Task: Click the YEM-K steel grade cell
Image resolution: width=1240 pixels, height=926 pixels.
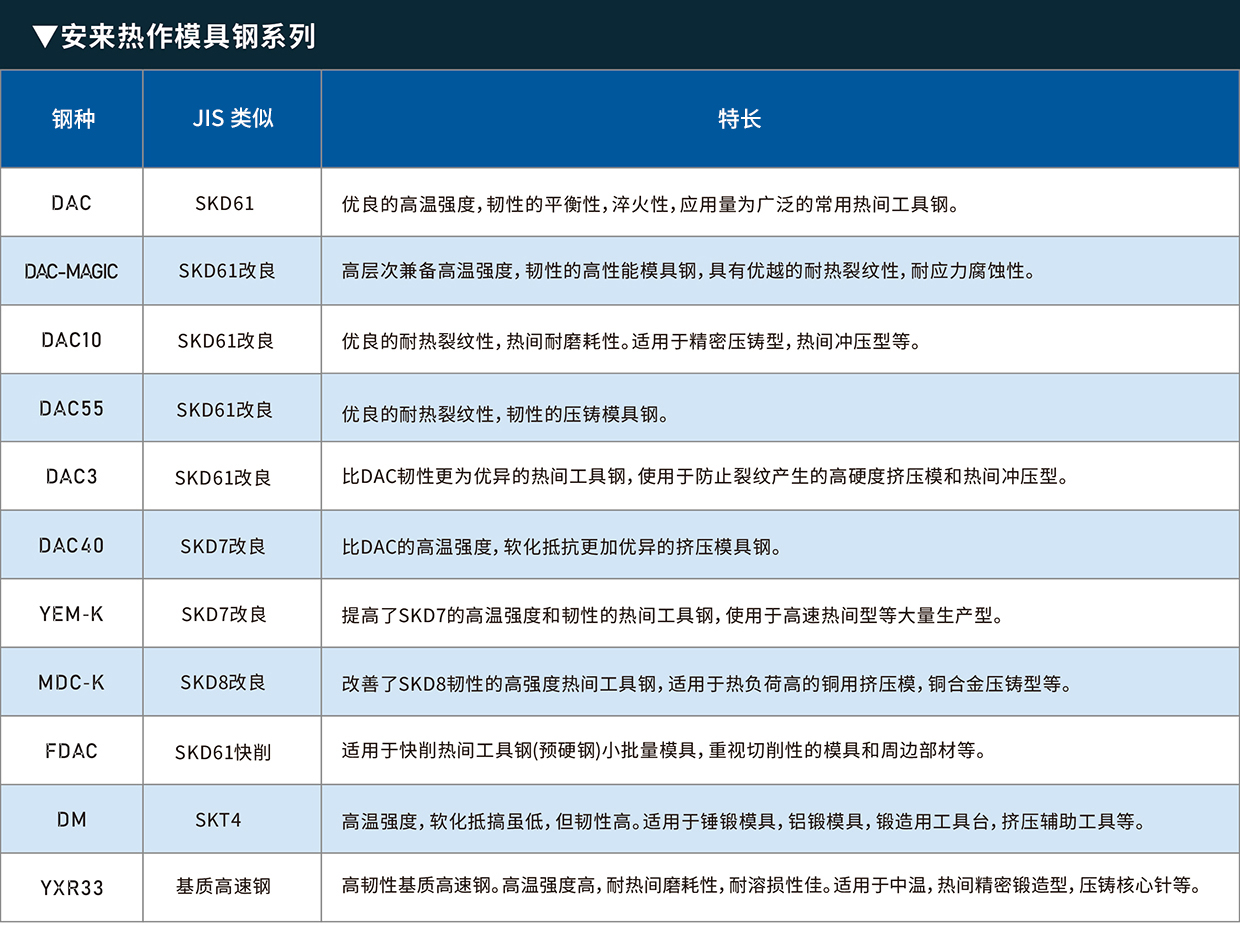Action: coord(72,614)
